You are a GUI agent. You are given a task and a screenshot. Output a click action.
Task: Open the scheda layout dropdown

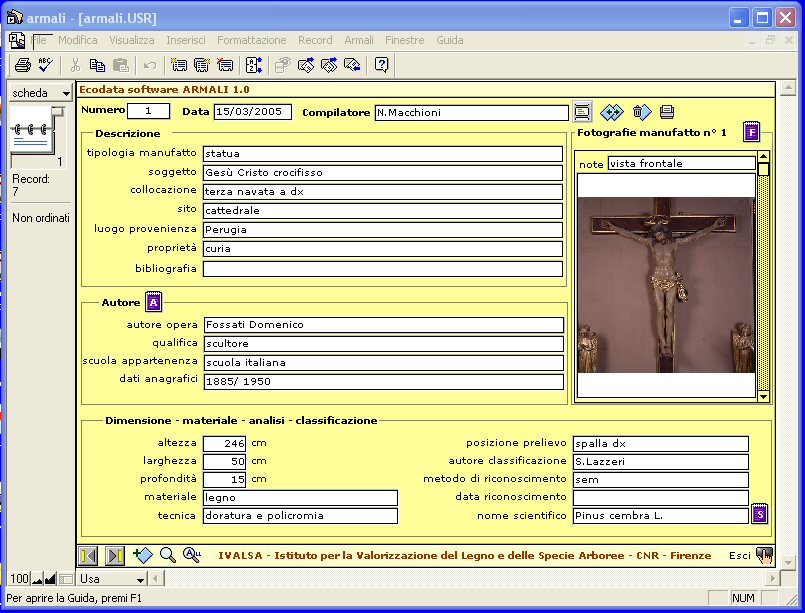click(40, 93)
